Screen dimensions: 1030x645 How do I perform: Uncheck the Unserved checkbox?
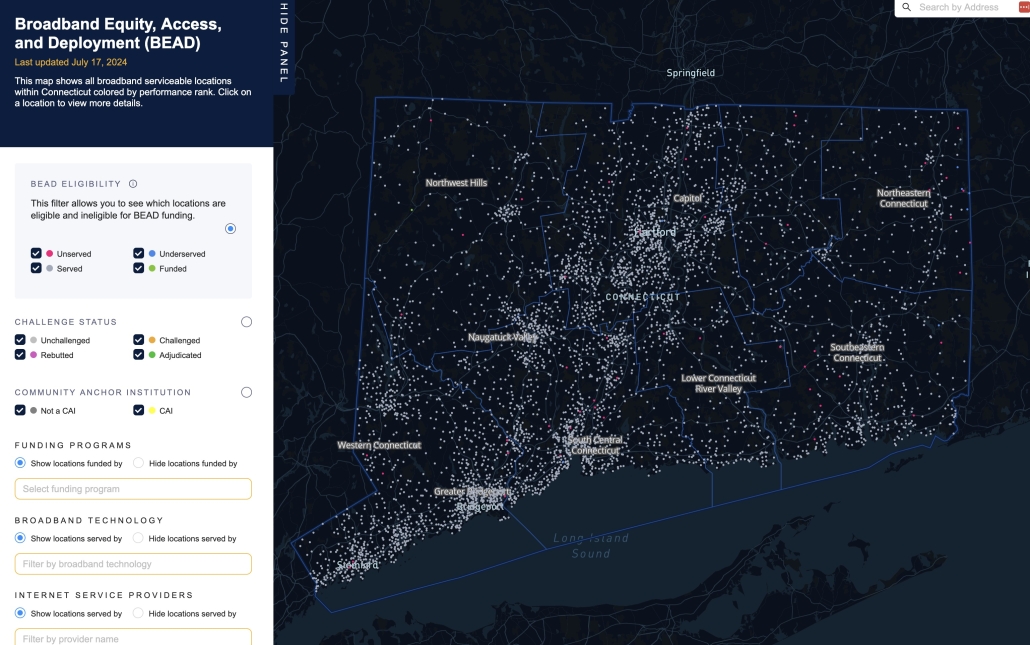(36, 254)
